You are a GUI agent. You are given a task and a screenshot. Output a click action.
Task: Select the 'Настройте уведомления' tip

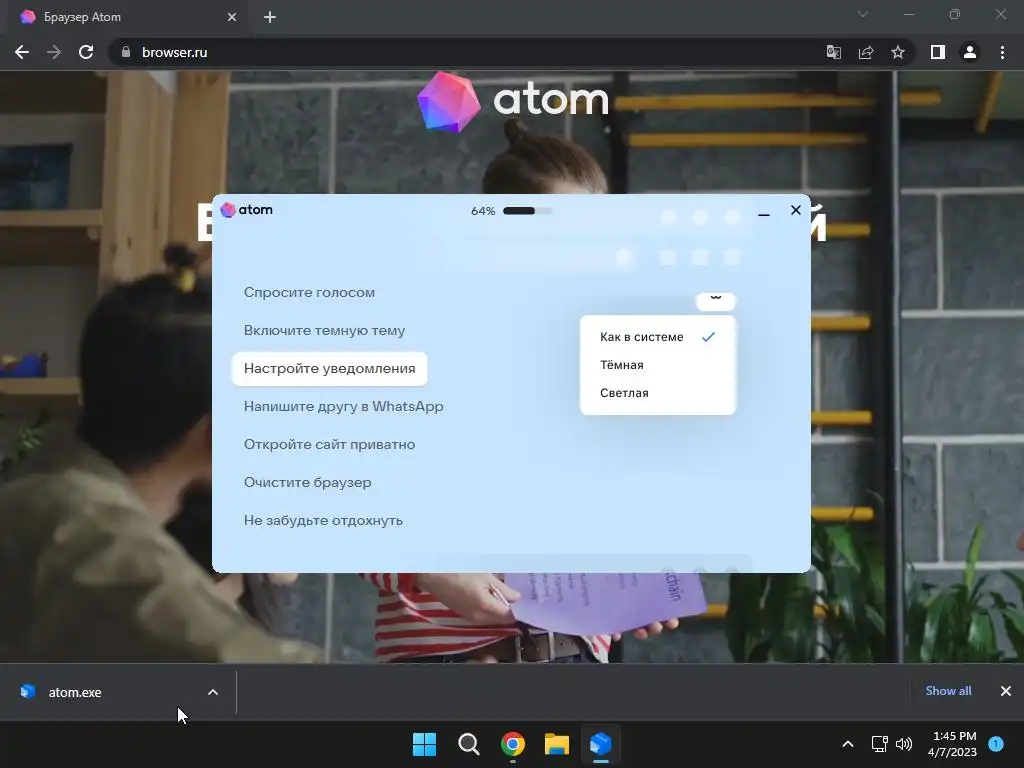[x=330, y=368]
